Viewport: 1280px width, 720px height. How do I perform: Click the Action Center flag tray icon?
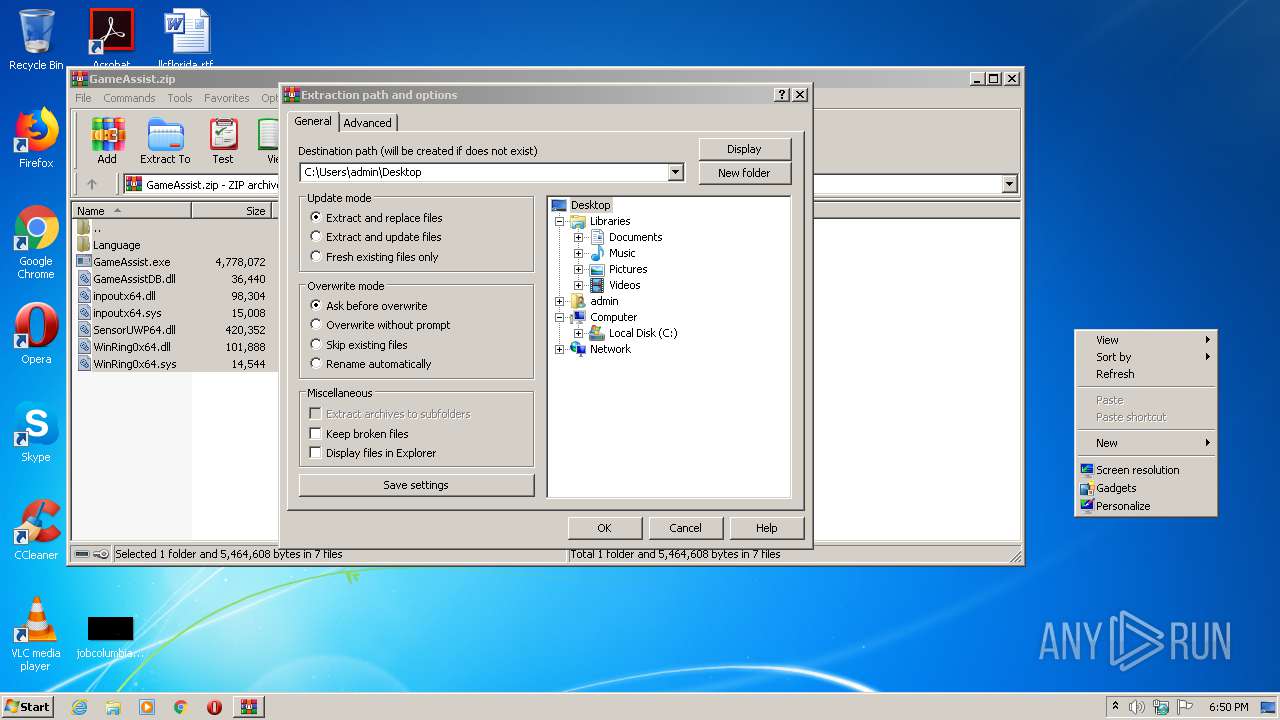[1185, 707]
